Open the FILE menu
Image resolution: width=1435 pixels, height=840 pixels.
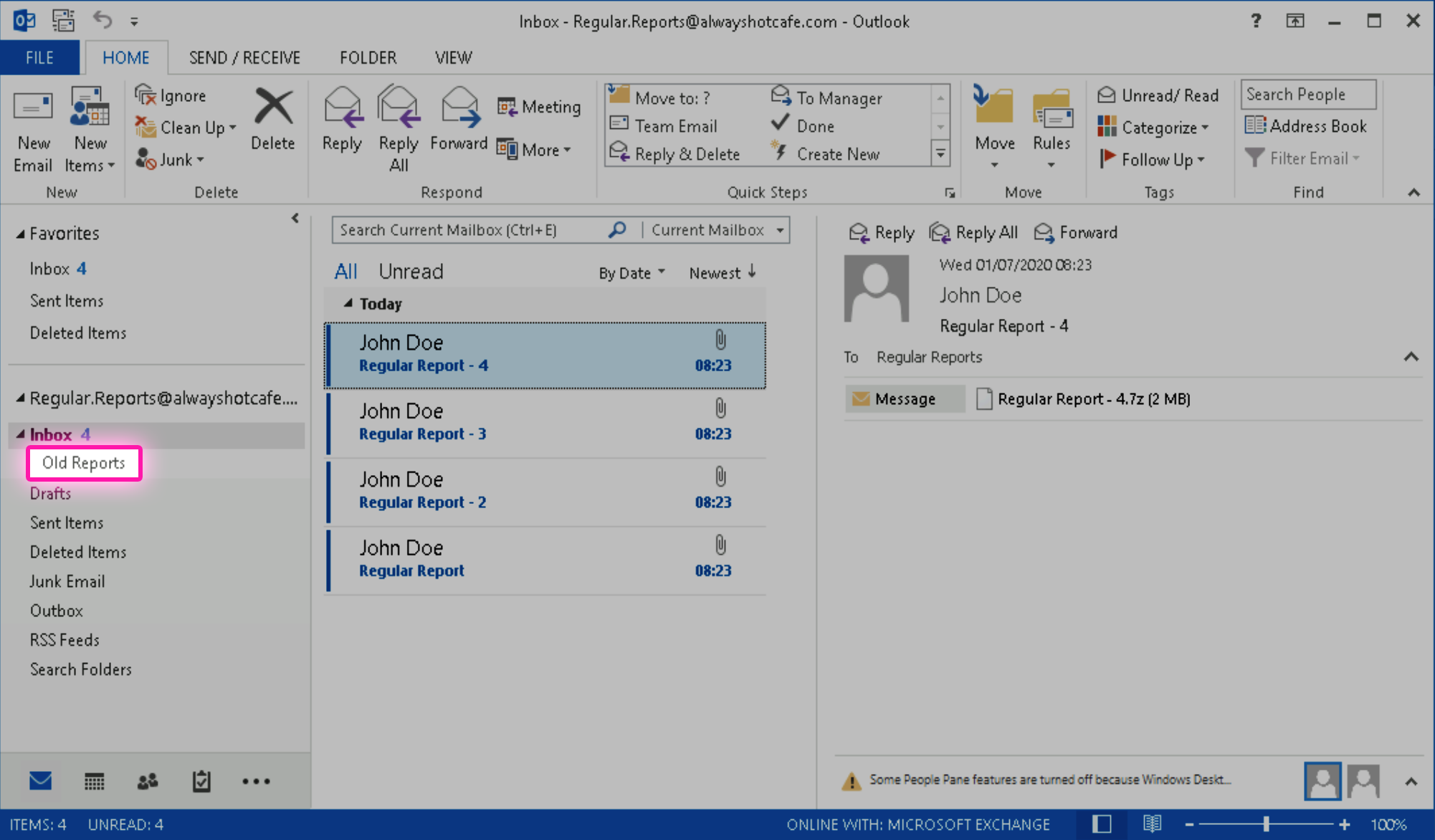(39, 57)
